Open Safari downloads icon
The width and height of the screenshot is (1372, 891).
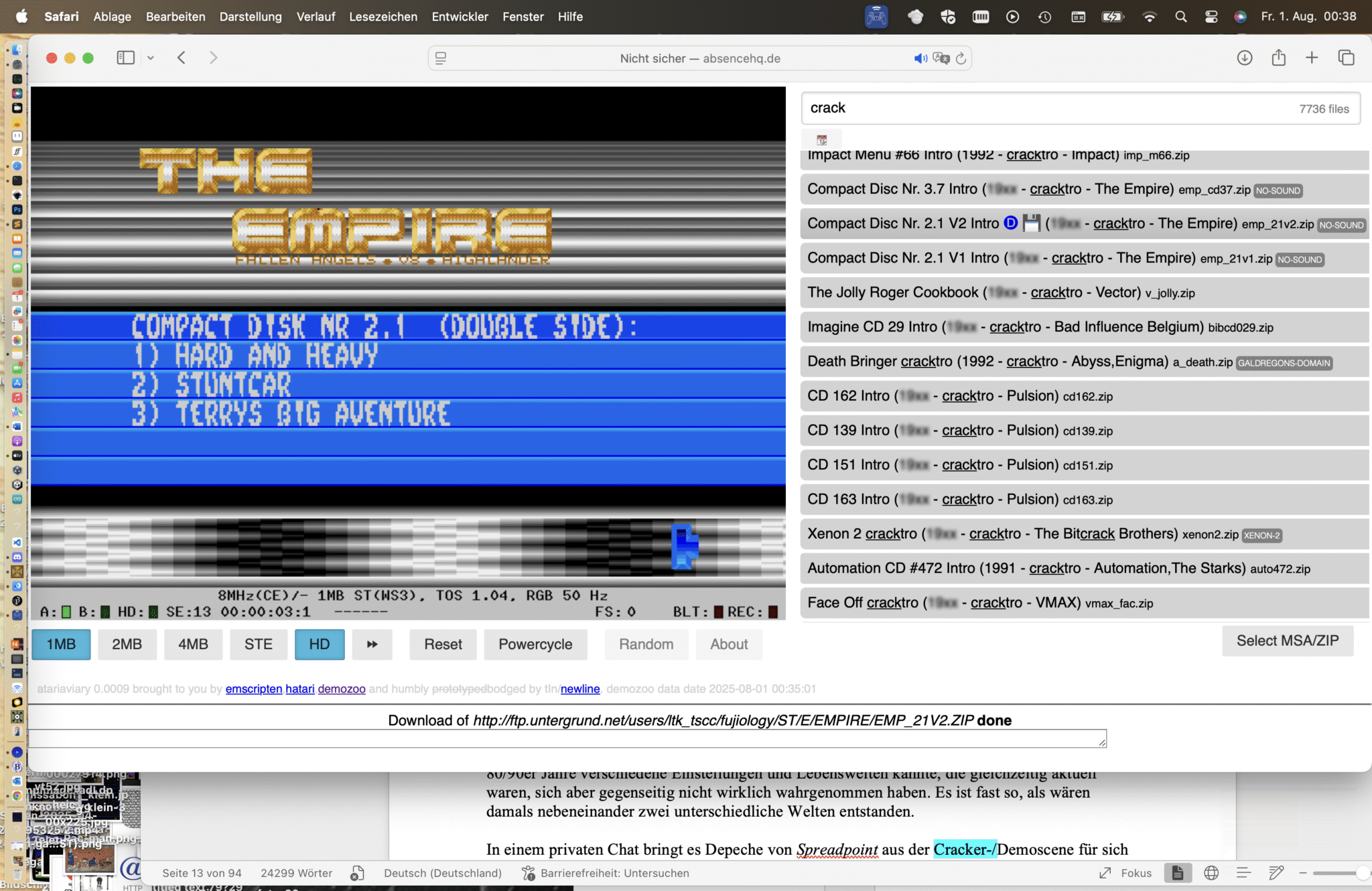click(1244, 58)
